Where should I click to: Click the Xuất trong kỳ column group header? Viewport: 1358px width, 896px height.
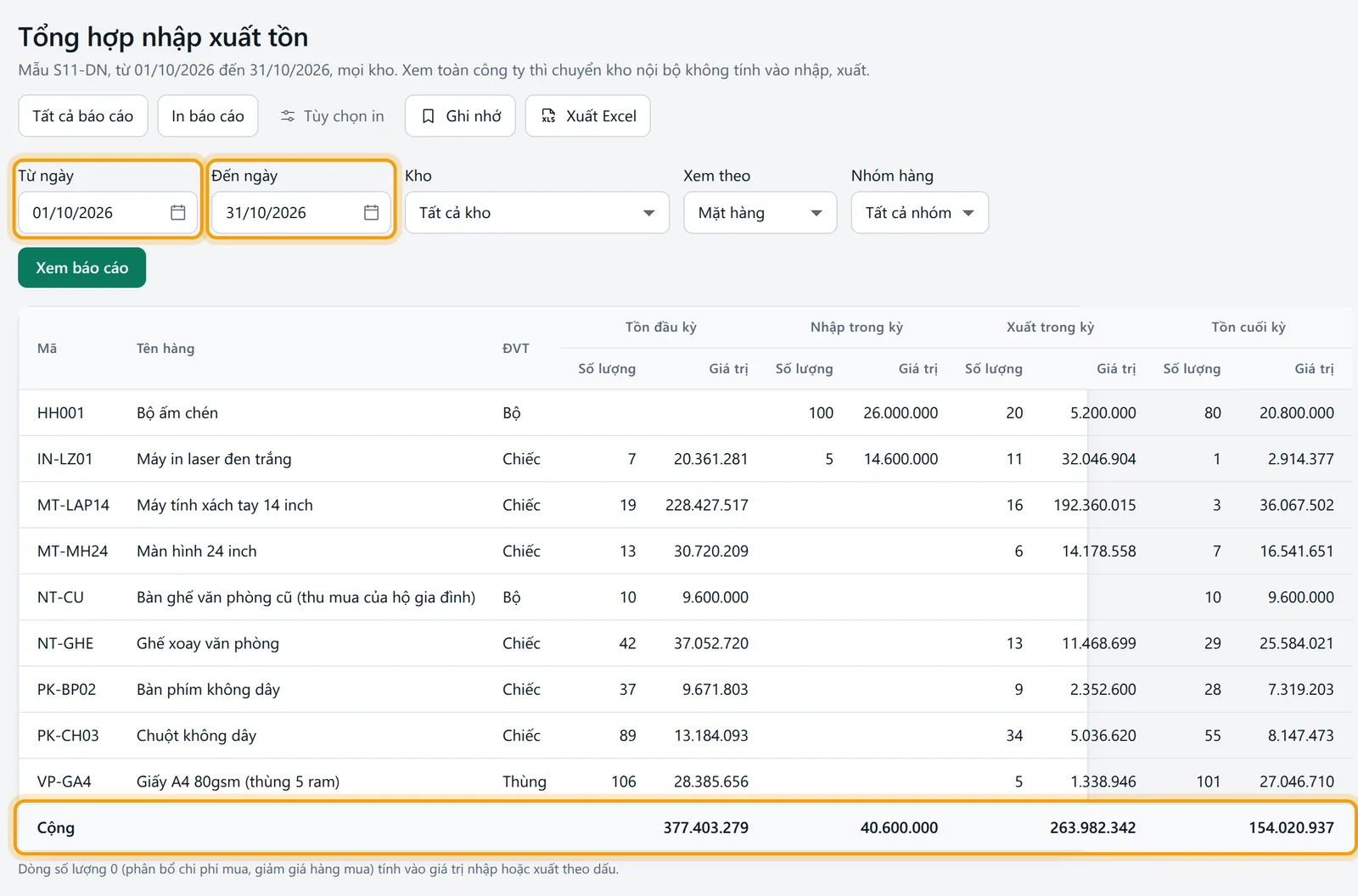[1051, 328]
